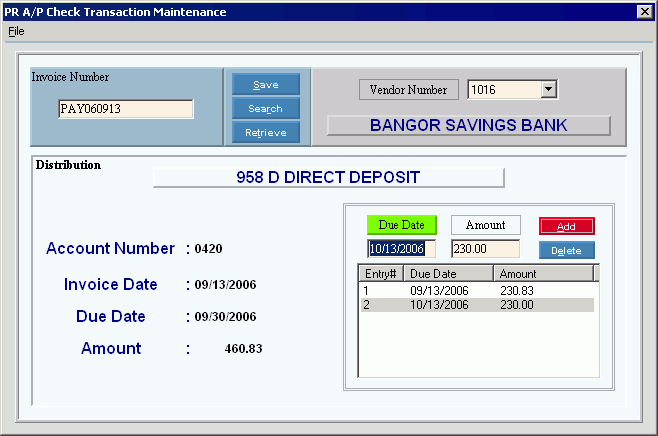
Task: Click the Account Number label
Action: 110,248
